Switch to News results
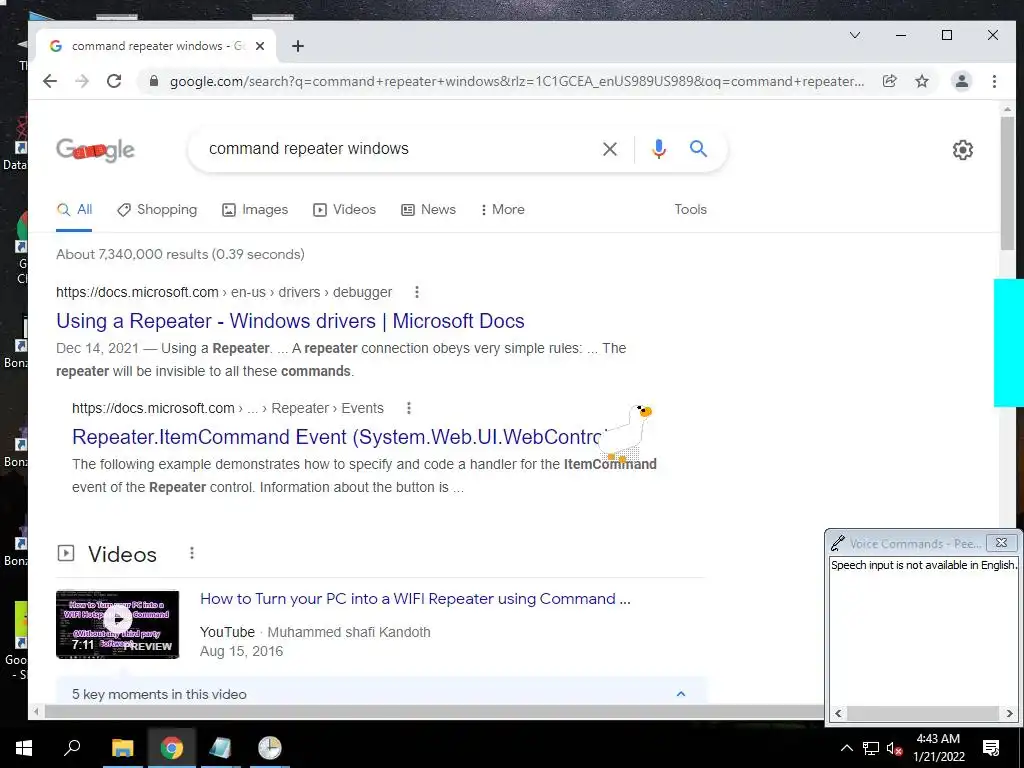The image size is (1024, 768). [428, 210]
